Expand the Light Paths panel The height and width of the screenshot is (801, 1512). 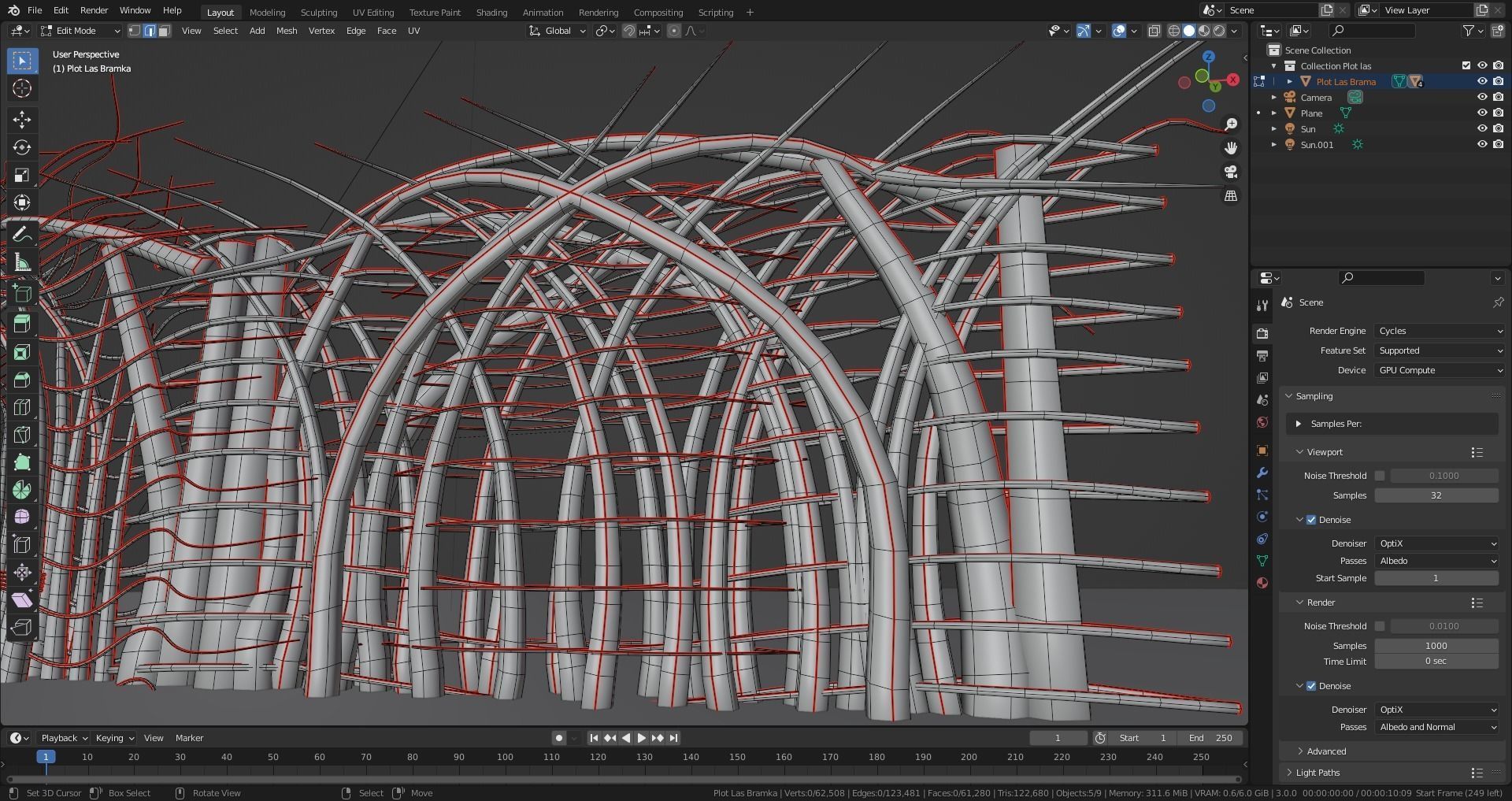(1317, 773)
